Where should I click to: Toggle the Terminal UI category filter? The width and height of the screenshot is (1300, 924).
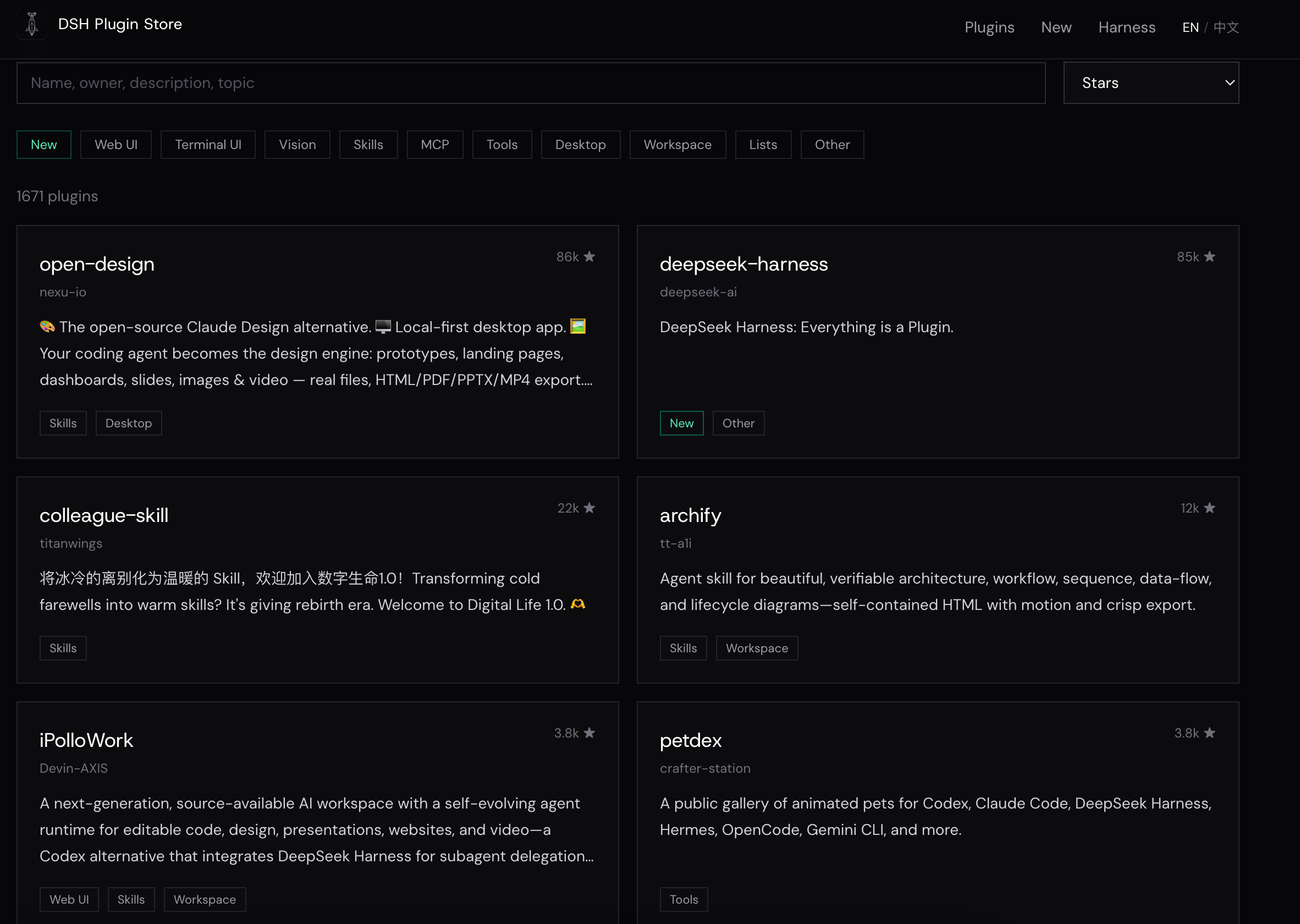tap(208, 145)
